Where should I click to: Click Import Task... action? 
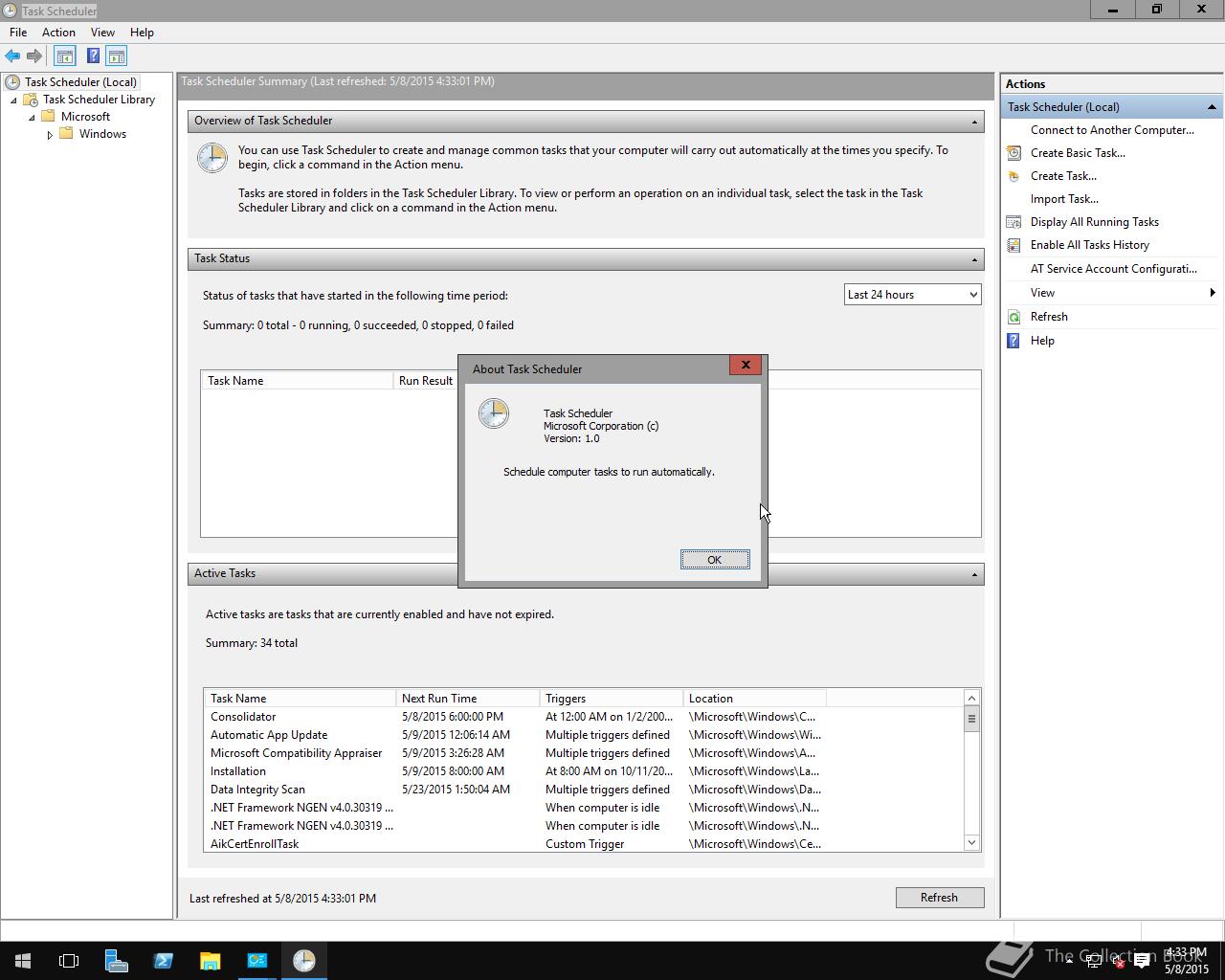point(1064,199)
